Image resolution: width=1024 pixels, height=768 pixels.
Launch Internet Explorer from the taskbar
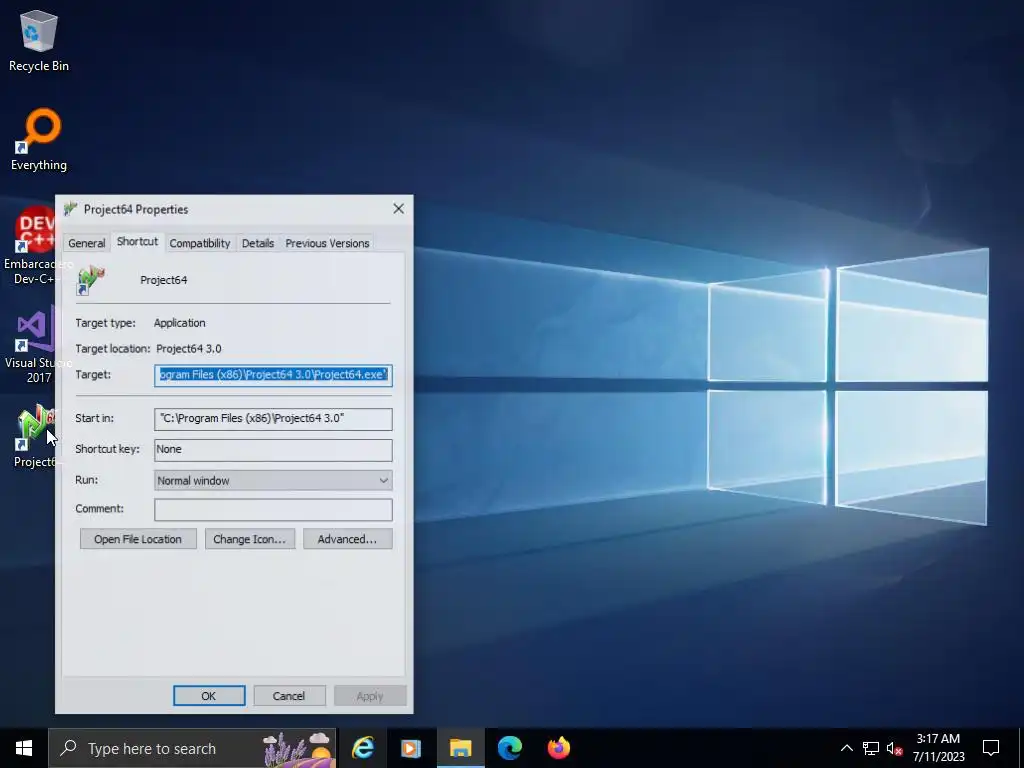point(362,748)
